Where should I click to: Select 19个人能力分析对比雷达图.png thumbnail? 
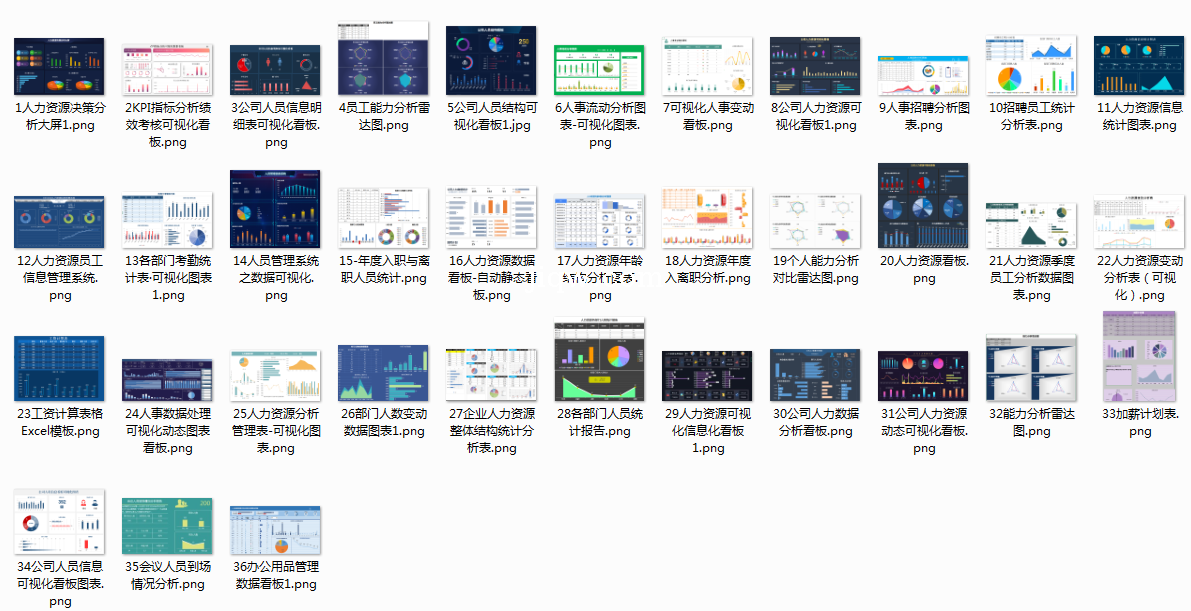(x=816, y=220)
